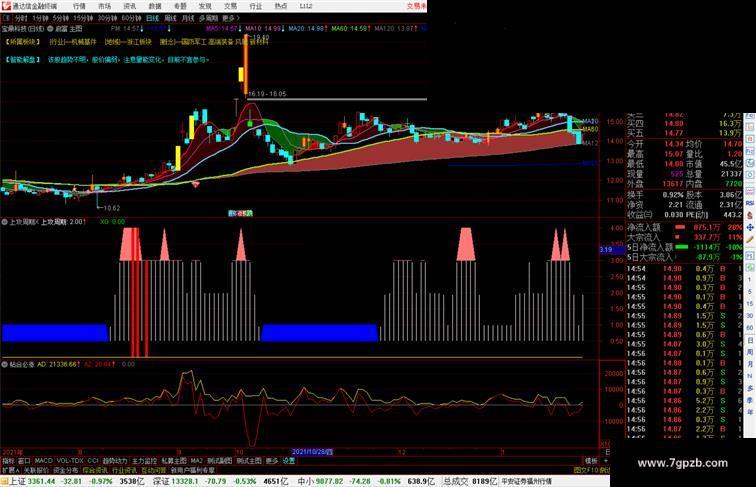
Task: Open the 资金分布 tab
Action: pos(65,470)
